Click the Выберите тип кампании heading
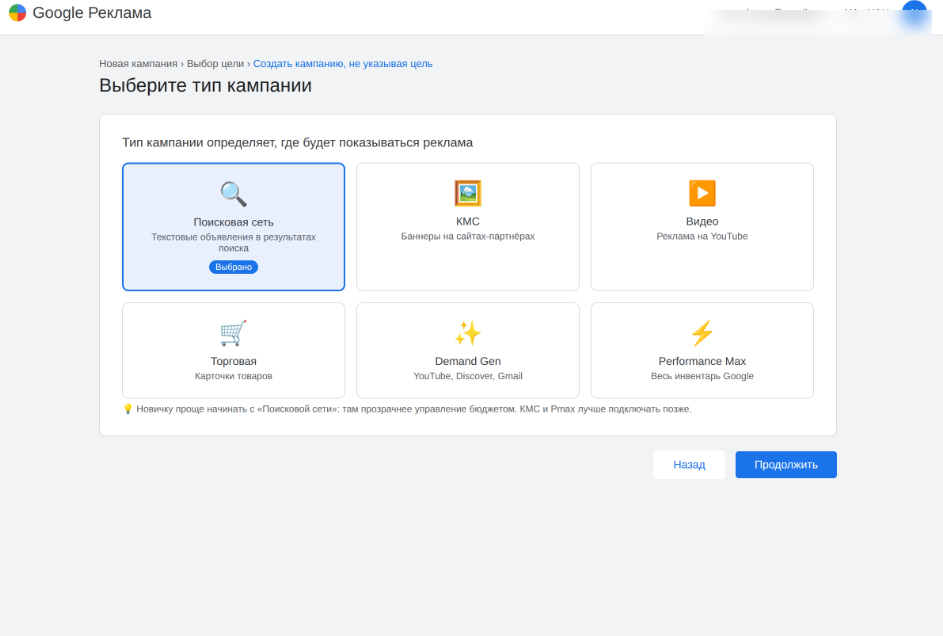This screenshot has width=943, height=636. (x=206, y=85)
